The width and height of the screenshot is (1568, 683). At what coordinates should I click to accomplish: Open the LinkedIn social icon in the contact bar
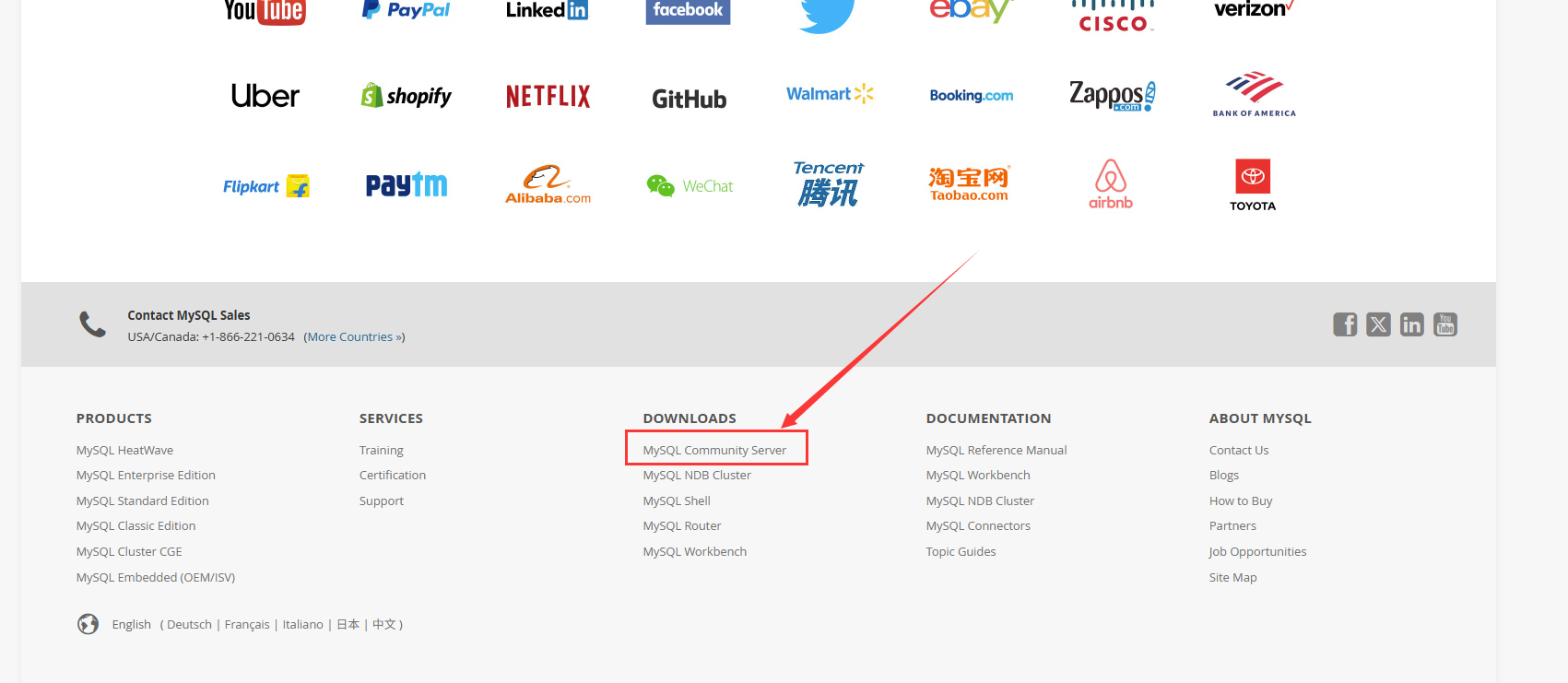pos(1411,324)
